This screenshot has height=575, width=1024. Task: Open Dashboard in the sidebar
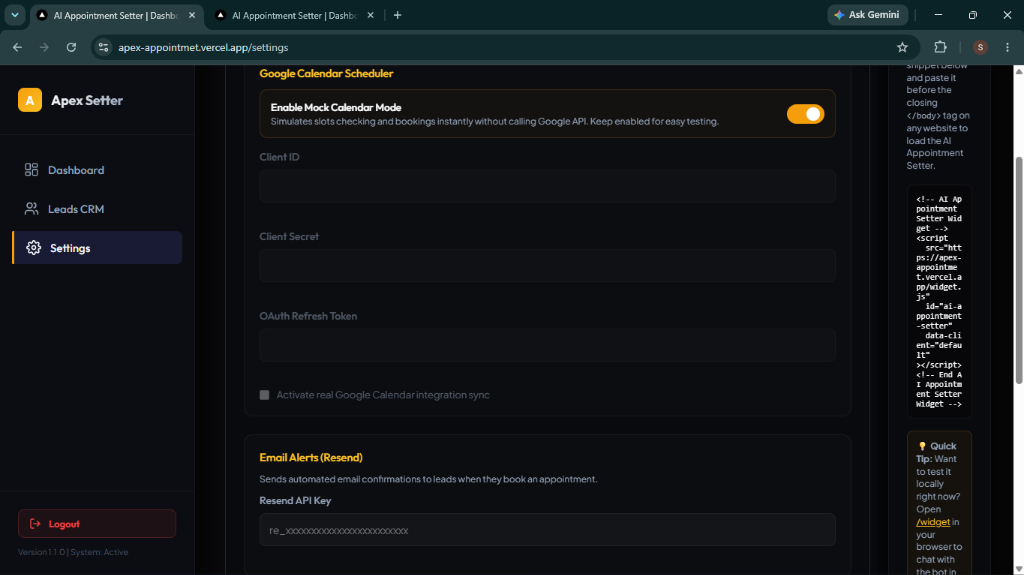tap(97, 170)
